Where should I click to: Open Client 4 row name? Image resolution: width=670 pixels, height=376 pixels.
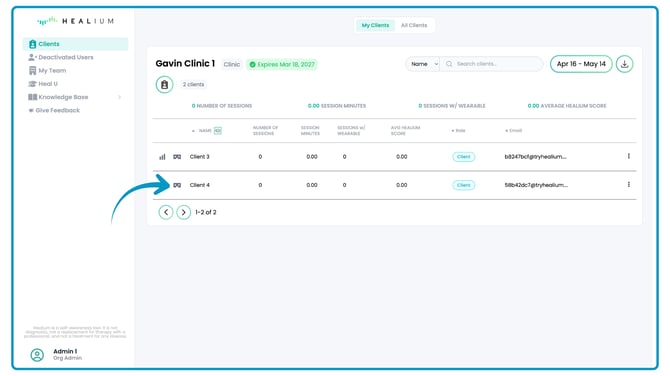click(x=200, y=185)
